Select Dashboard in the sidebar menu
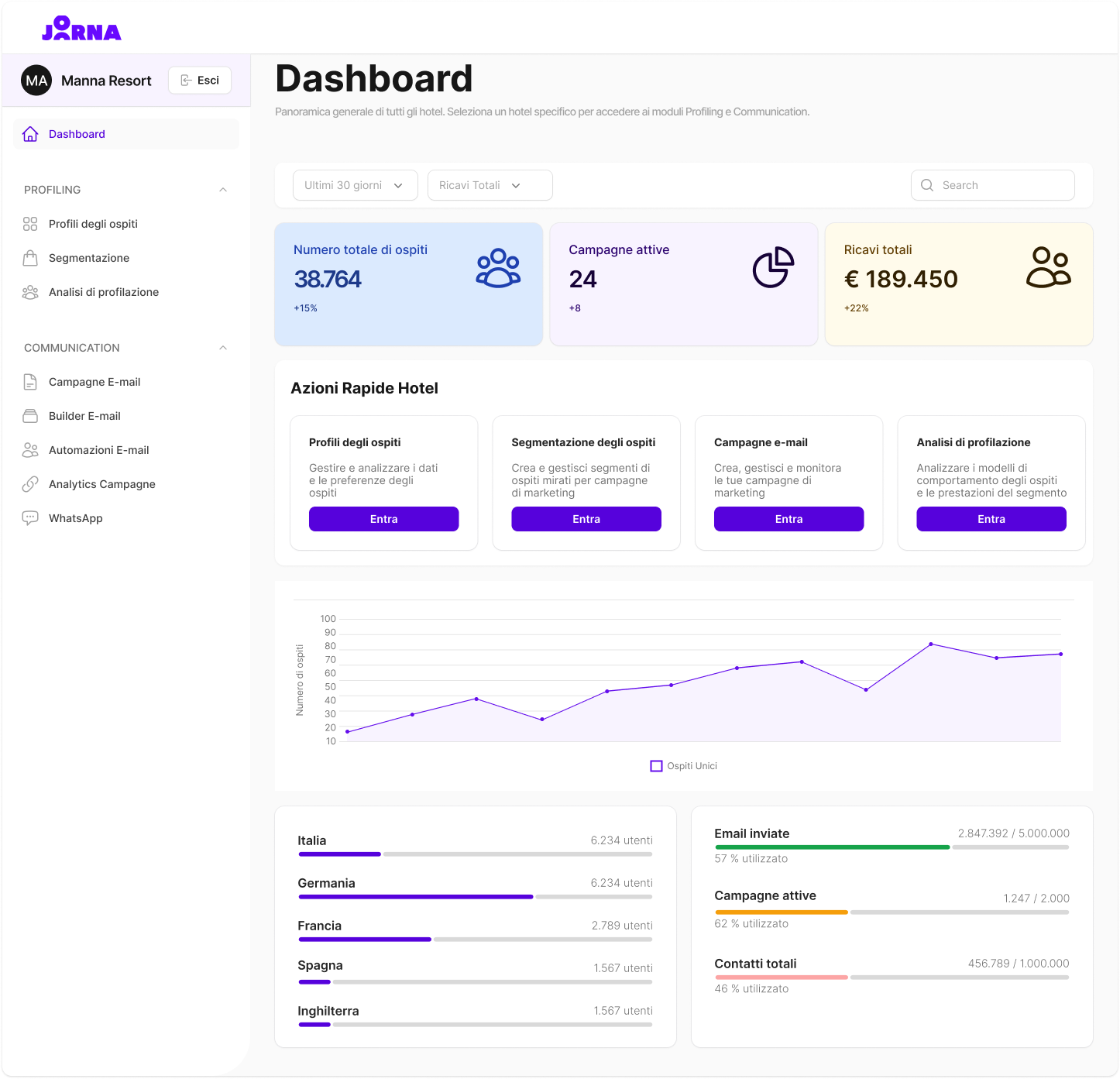 pos(77,133)
